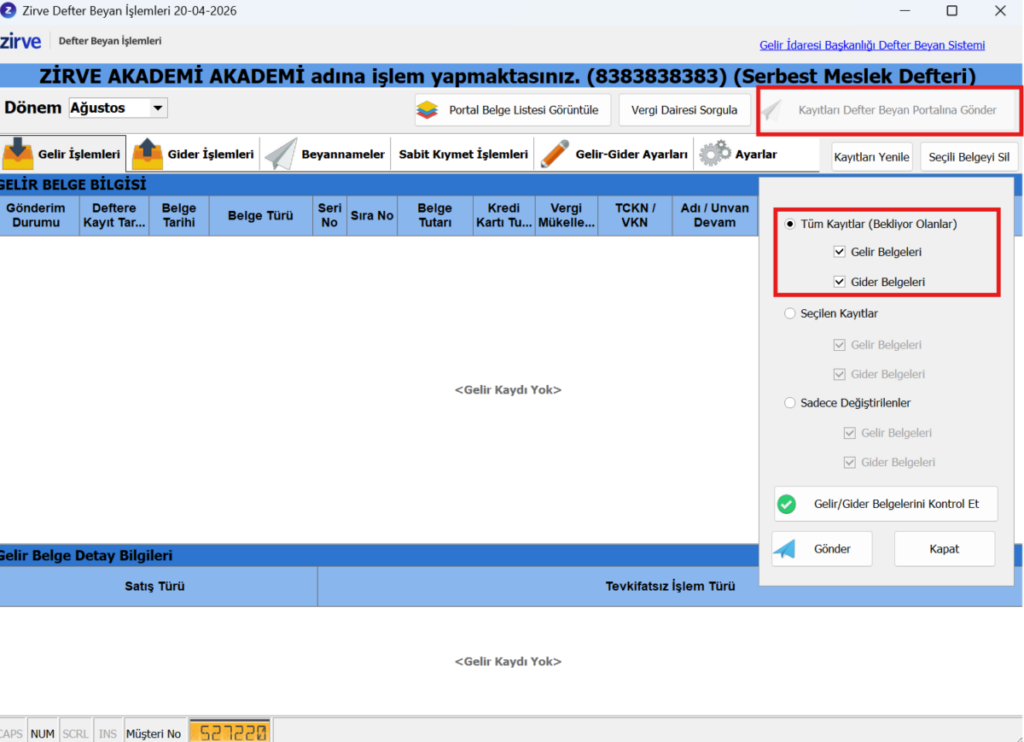Screen dimensions: 1024x742
Task: Toggle Gelir Belgeleri under Sadece Değiştirilenler
Action: (850, 433)
